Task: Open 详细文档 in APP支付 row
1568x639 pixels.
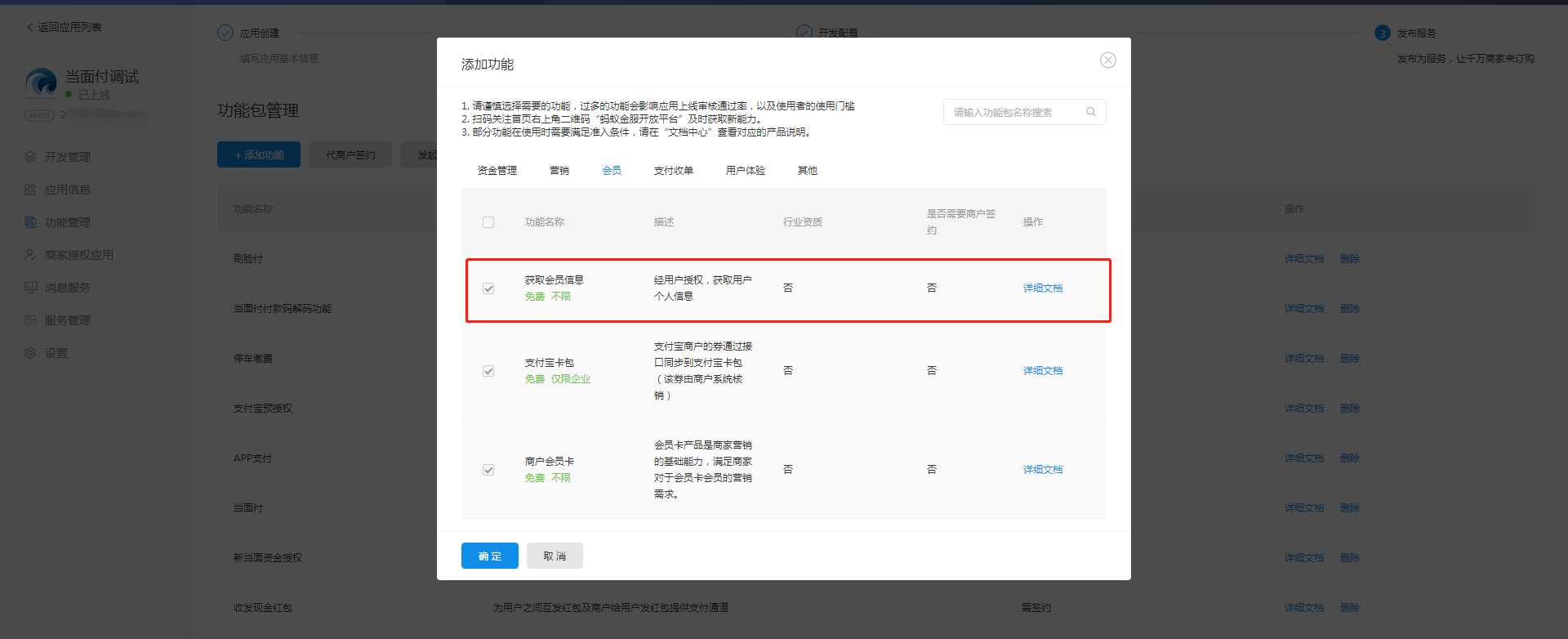Action: (x=1304, y=458)
